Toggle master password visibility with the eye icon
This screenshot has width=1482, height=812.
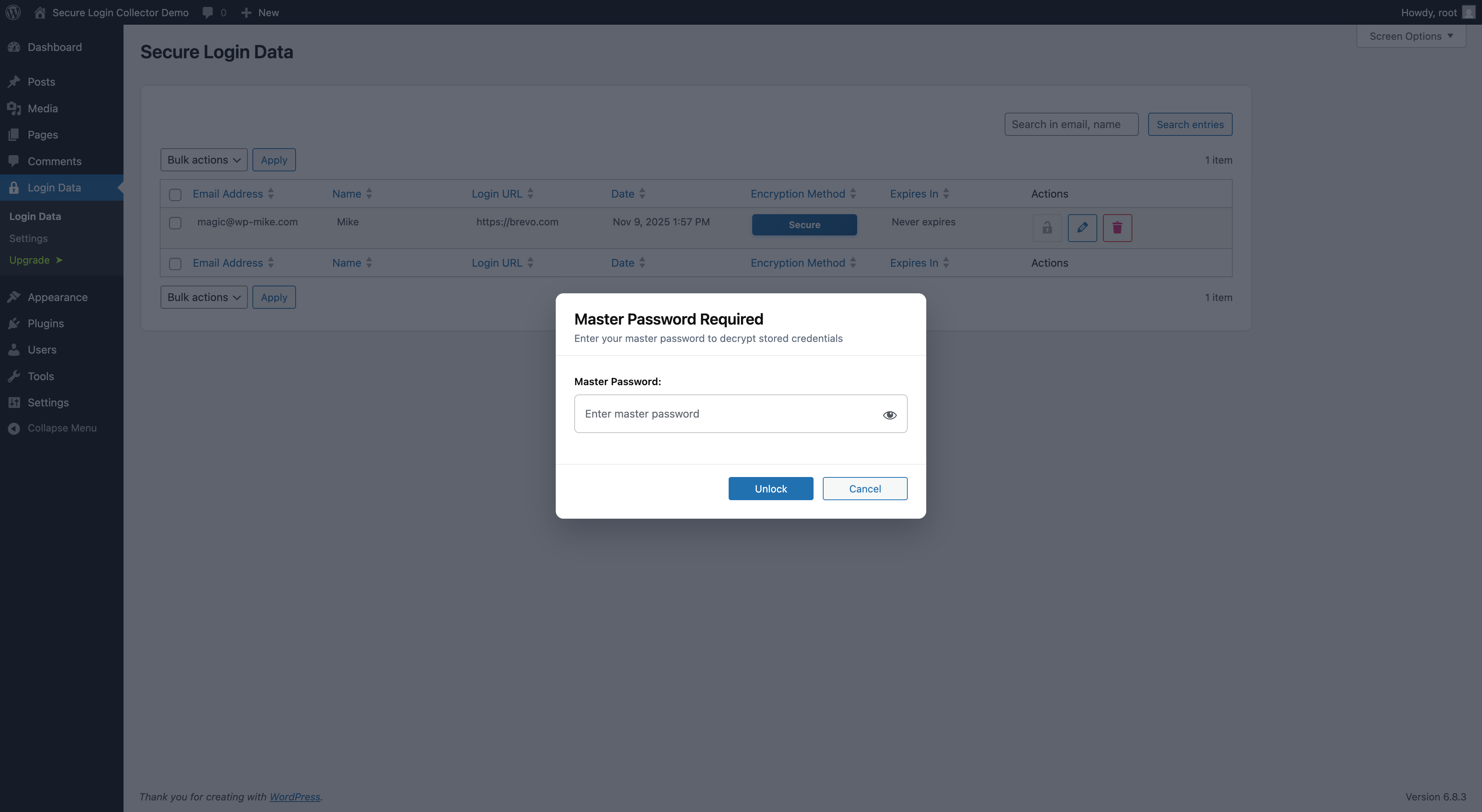tap(890, 414)
